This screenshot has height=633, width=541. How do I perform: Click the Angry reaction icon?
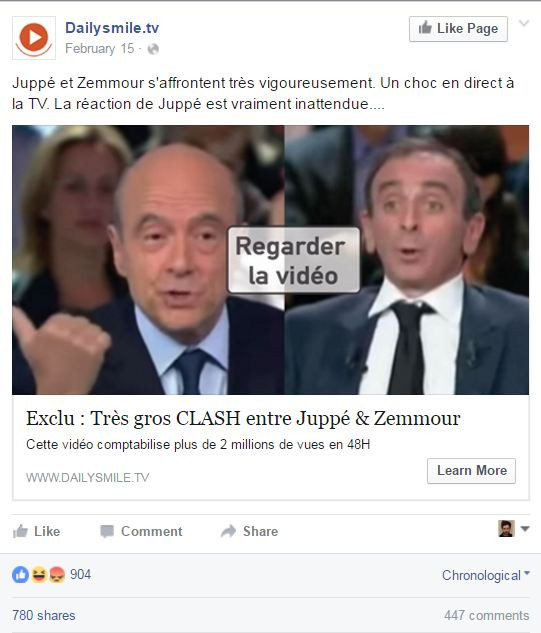point(57,574)
